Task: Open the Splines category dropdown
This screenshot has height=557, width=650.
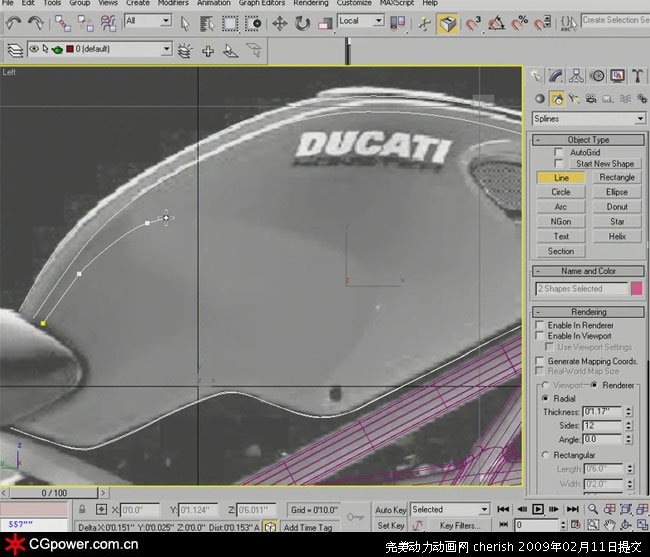Action: (x=589, y=119)
